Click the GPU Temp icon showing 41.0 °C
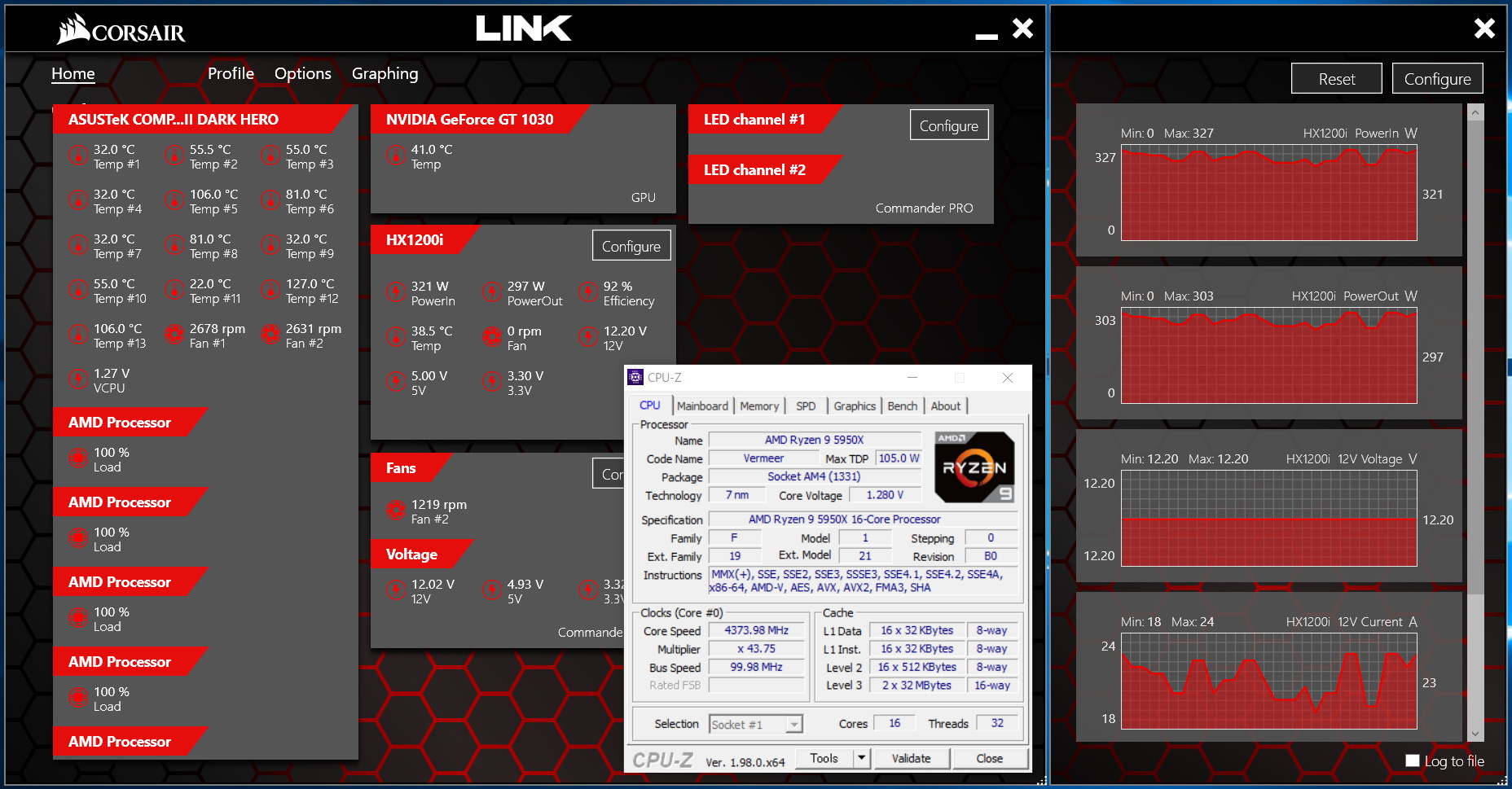 pos(396,155)
